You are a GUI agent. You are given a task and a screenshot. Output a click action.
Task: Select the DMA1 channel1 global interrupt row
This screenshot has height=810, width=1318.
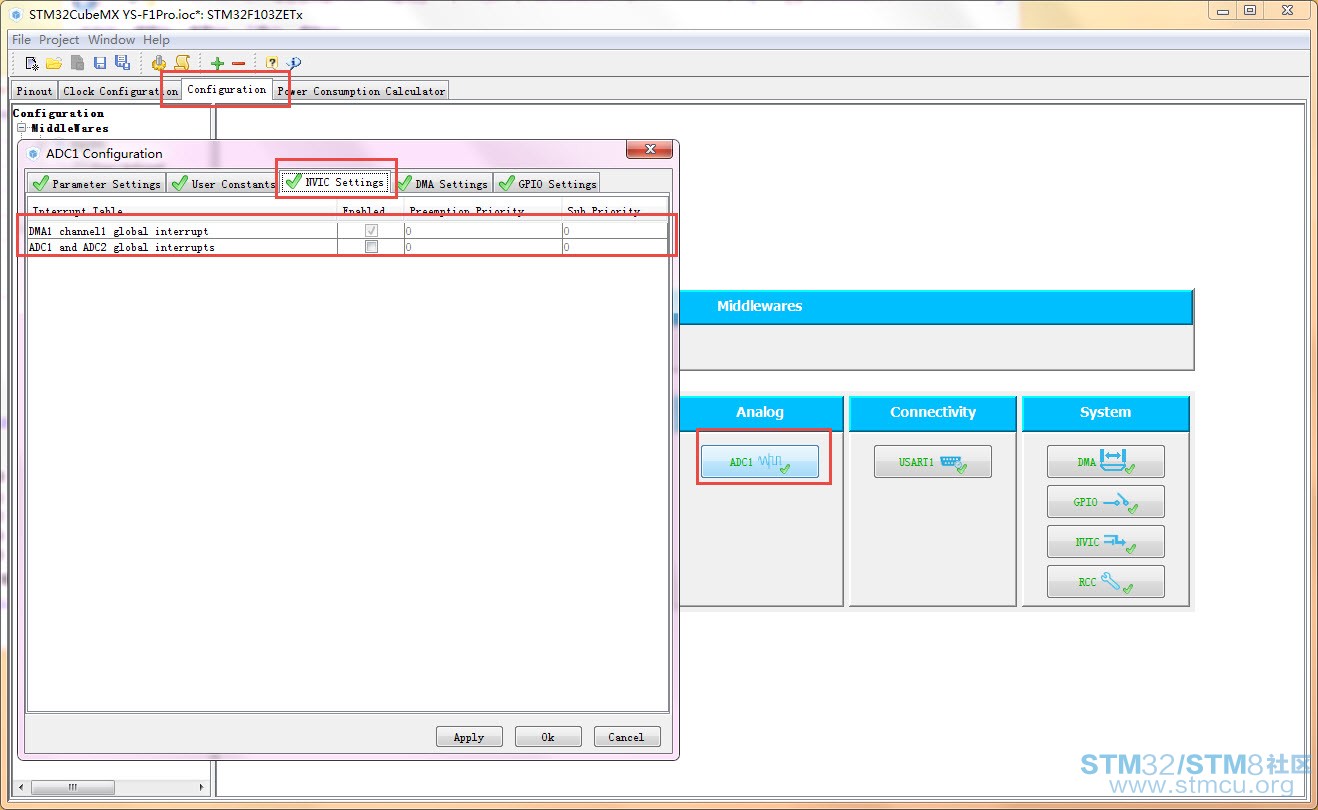tap(348, 231)
